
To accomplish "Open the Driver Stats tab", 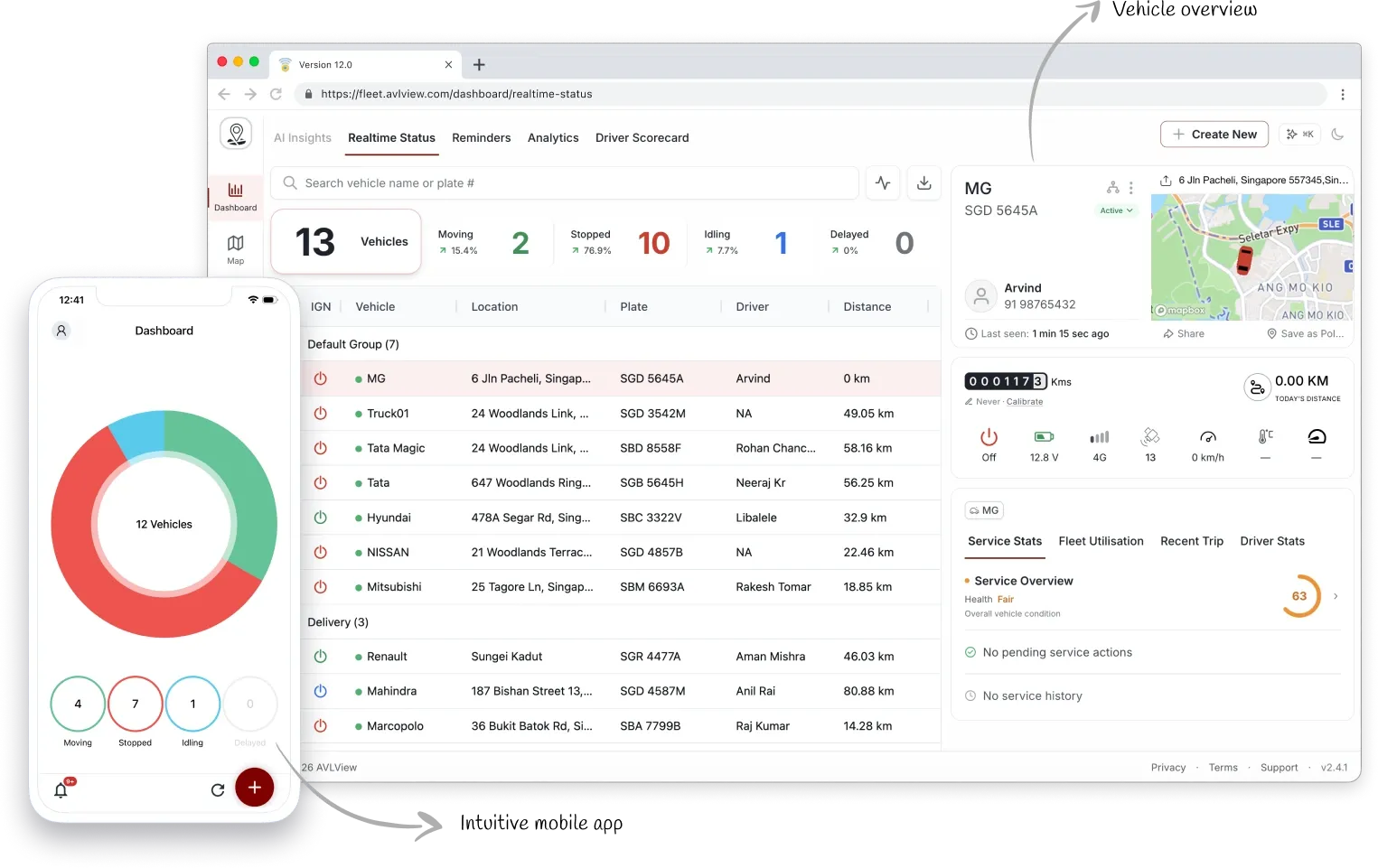I will pyautogui.click(x=1272, y=541).
